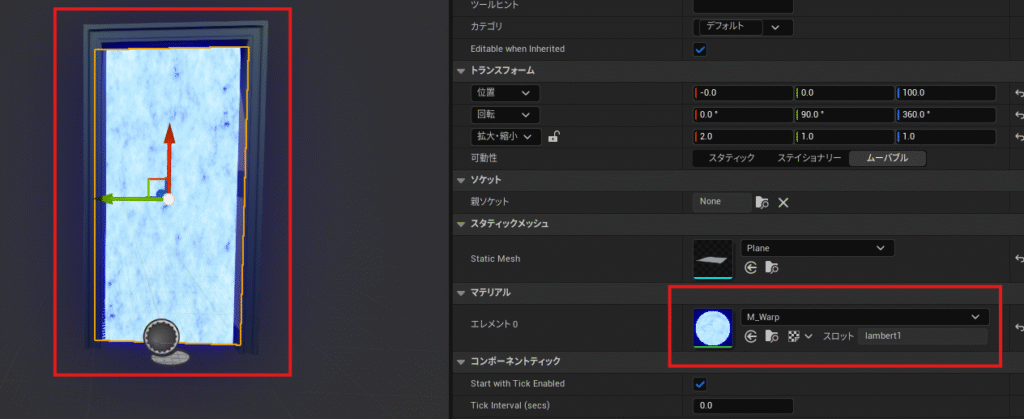Collapse the スタティックメッシュ section
Viewport: 1024px width, 419px height.
pos(461,224)
